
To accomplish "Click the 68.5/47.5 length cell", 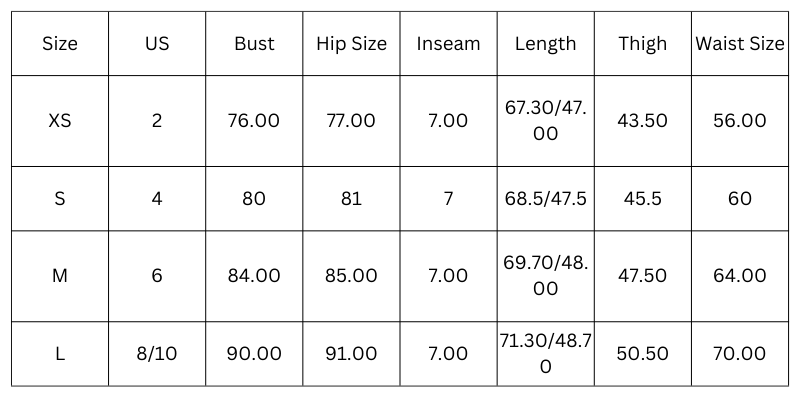I will tap(545, 199).
